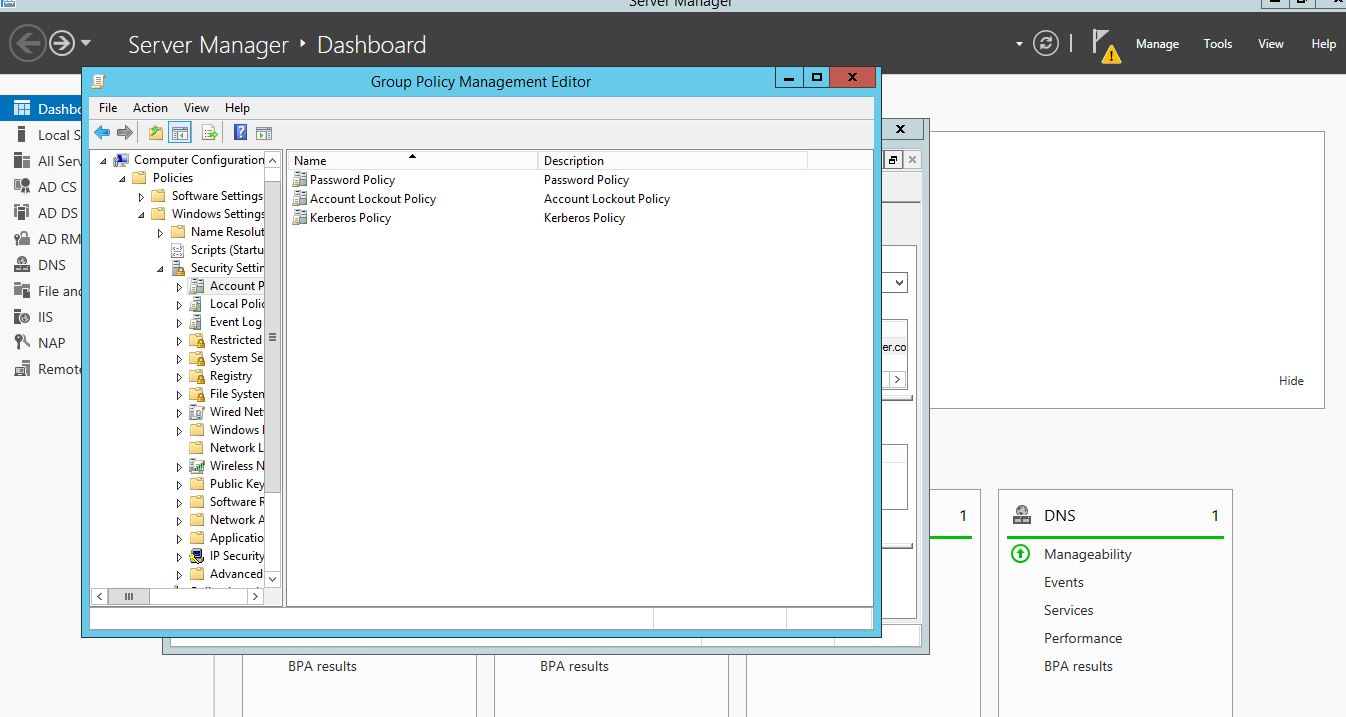
Task: Toggle the Show/Hide Action Pane icon
Action: 264,133
